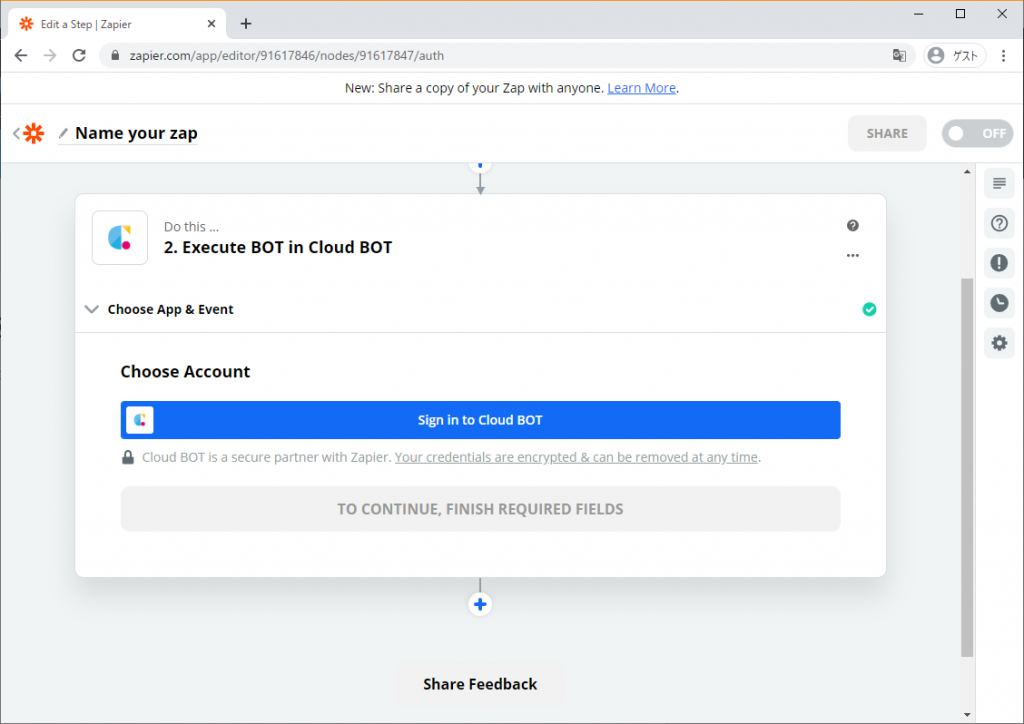Click the Choose Account heading

point(185,371)
